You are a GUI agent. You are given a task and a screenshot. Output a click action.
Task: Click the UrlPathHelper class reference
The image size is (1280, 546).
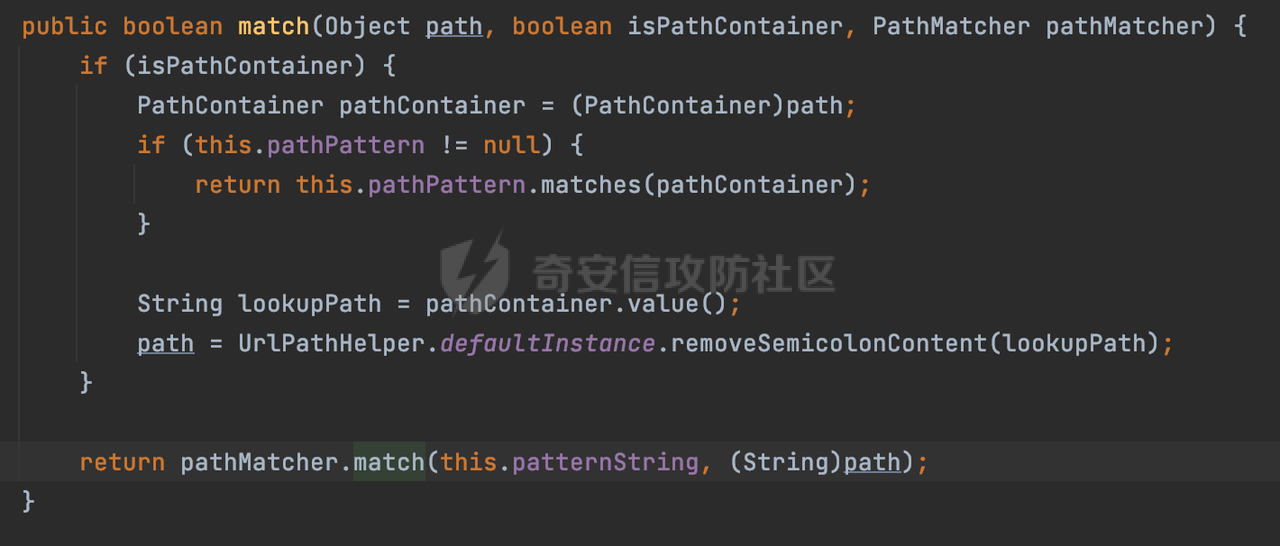click(331, 343)
